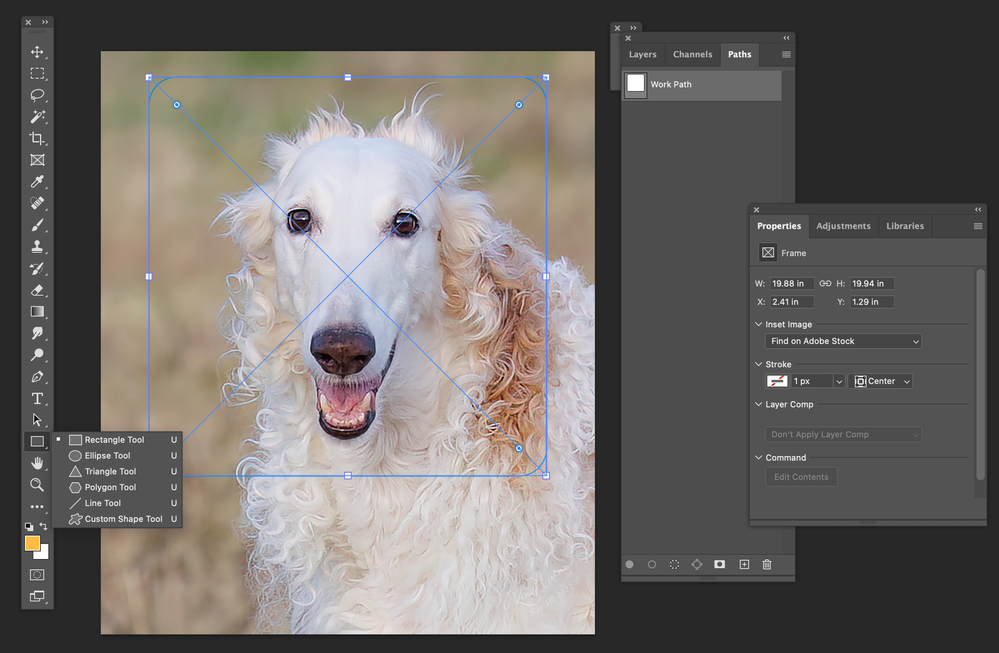Select the Move tool

[x=37, y=52]
